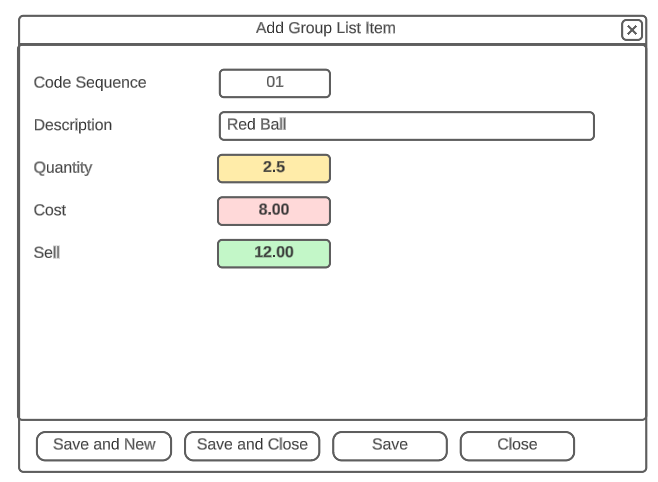This screenshot has height=482, width=658.
Task: Click the Save button
Action: [x=389, y=445]
